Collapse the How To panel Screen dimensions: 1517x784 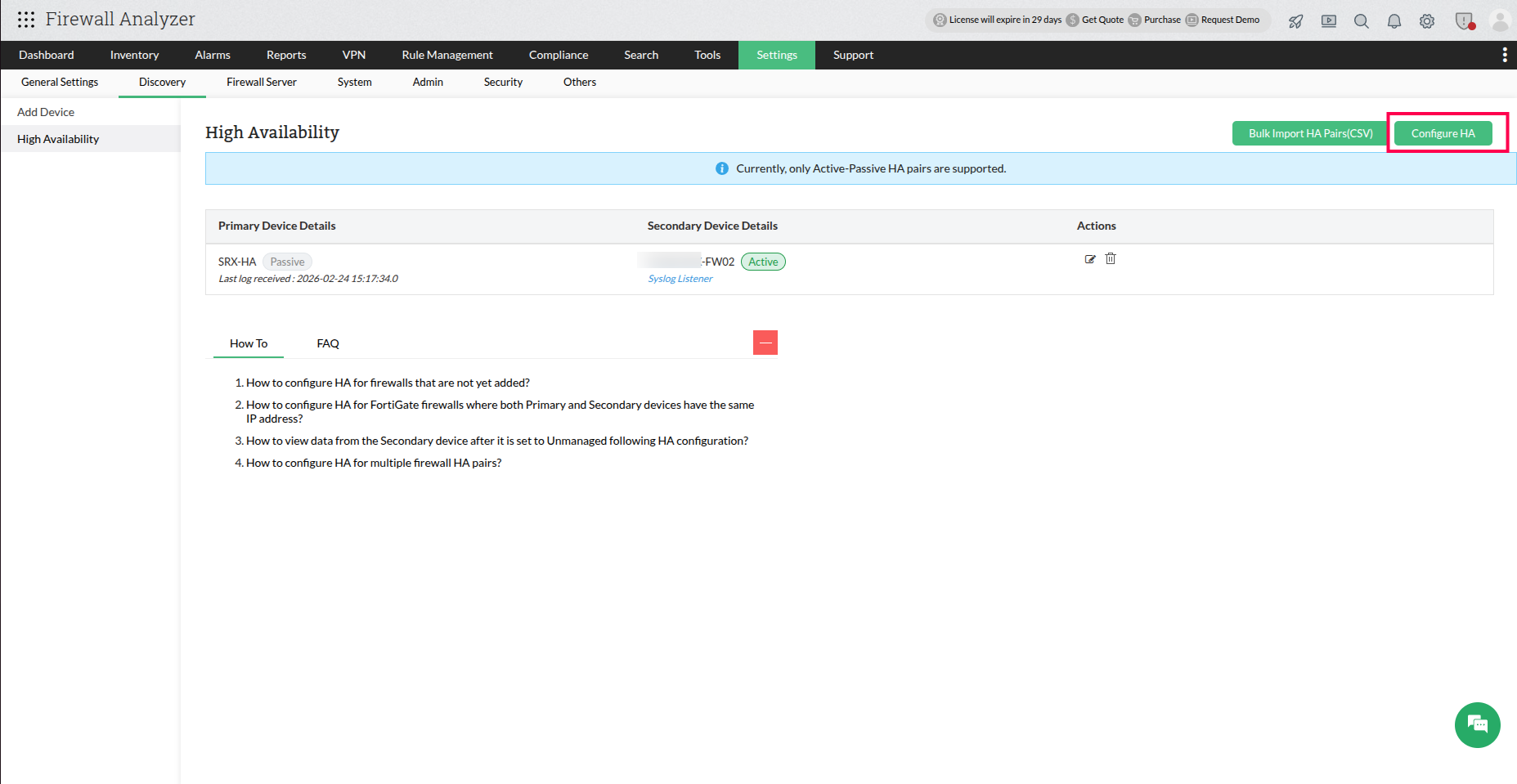coord(765,342)
